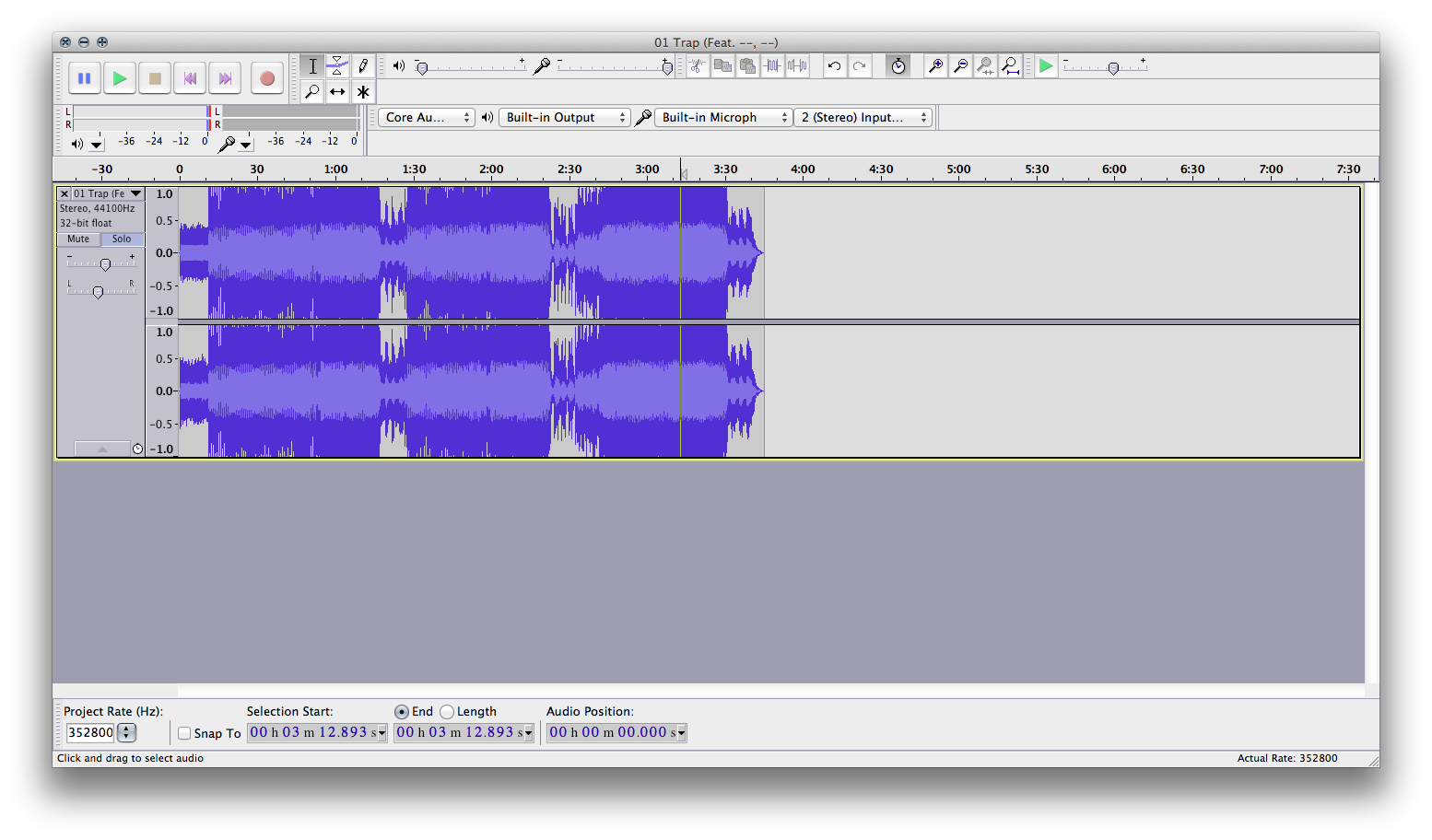Click the Redo arrow icon

(x=859, y=66)
